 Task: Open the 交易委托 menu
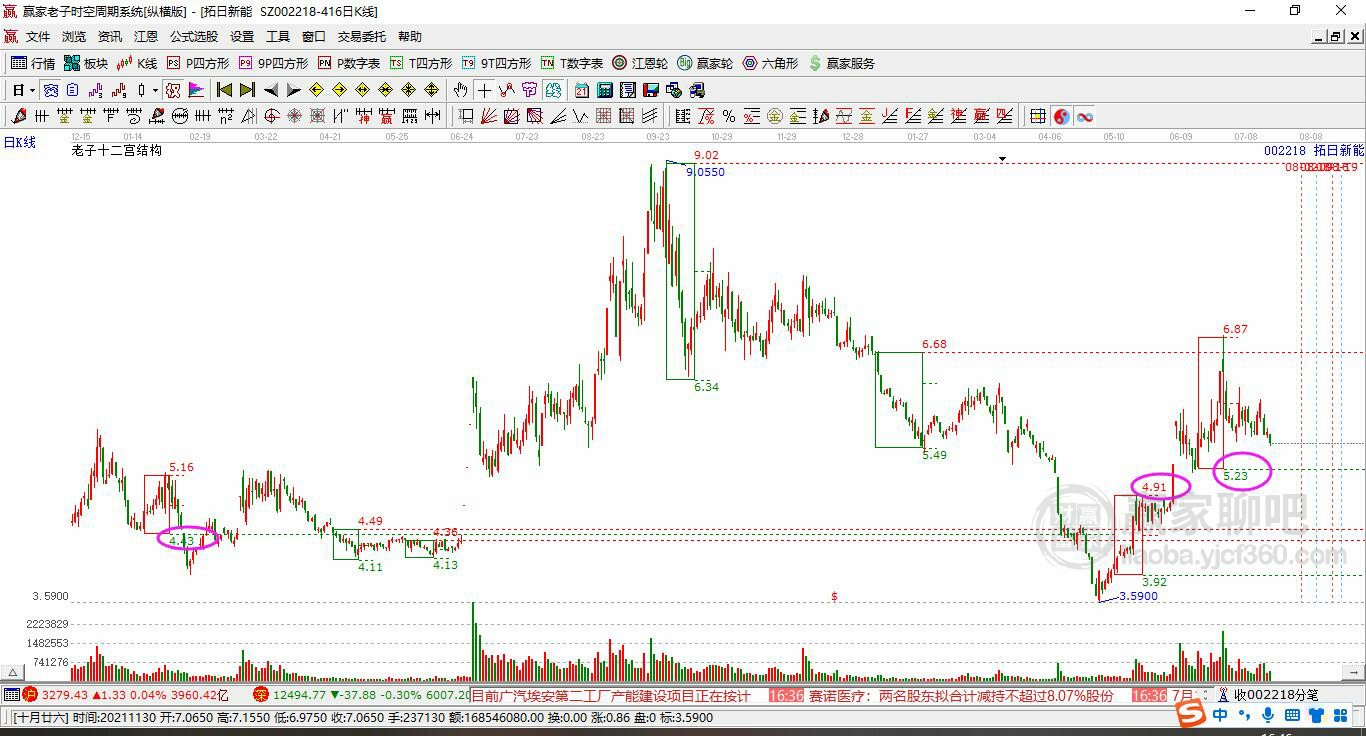pyautogui.click(x=361, y=37)
